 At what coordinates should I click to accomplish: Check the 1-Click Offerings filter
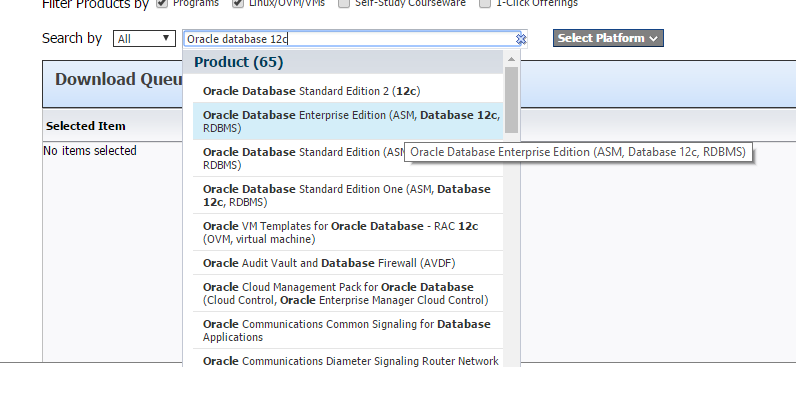(485, 3)
